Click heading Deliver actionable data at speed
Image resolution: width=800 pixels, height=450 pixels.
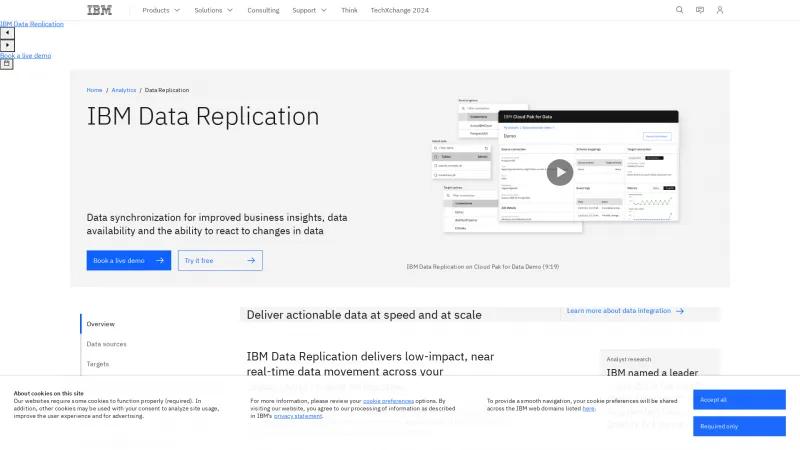click(364, 315)
